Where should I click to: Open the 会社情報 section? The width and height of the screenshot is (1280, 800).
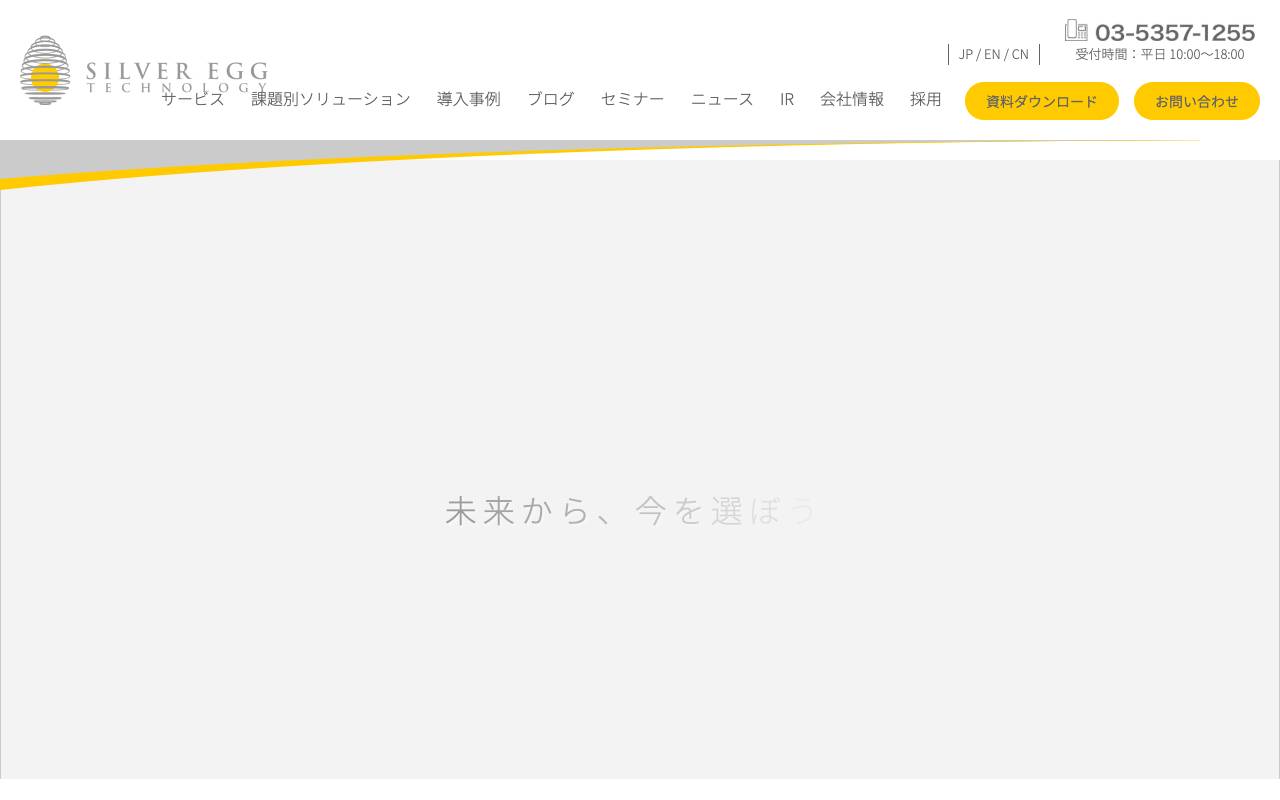click(x=851, y=98)
